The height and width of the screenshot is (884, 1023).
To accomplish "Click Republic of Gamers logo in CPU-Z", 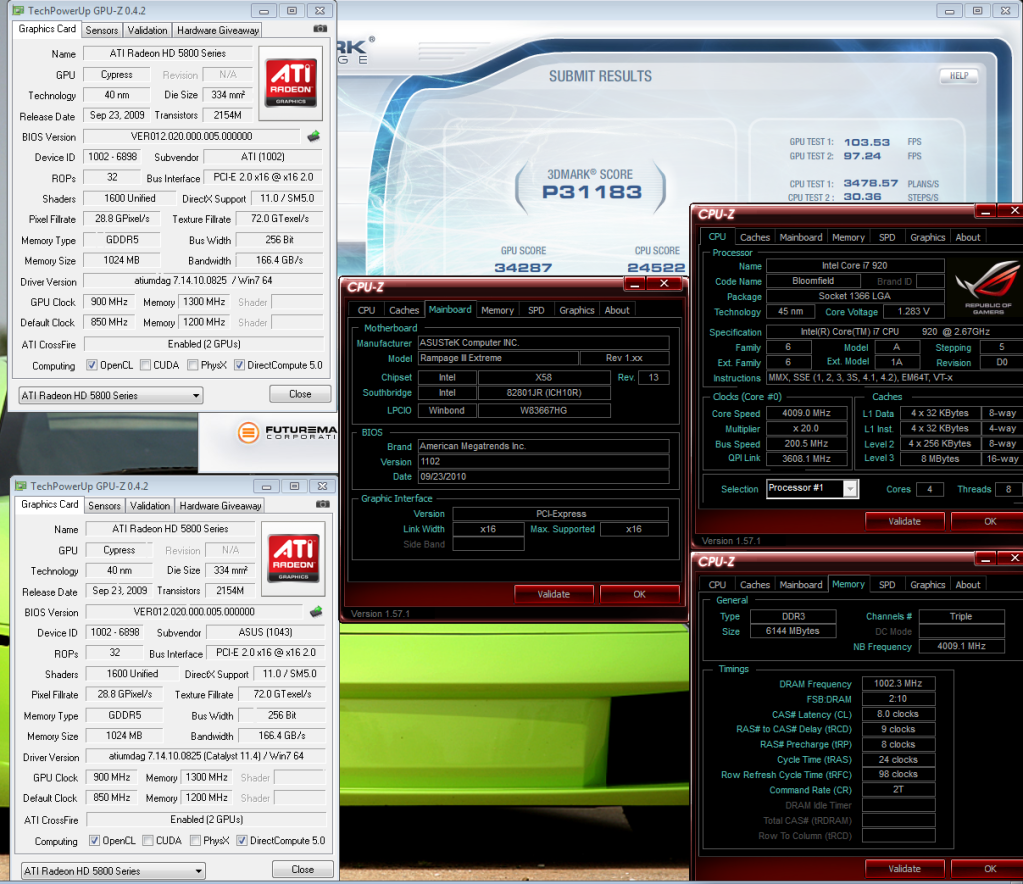I will 987,286.
